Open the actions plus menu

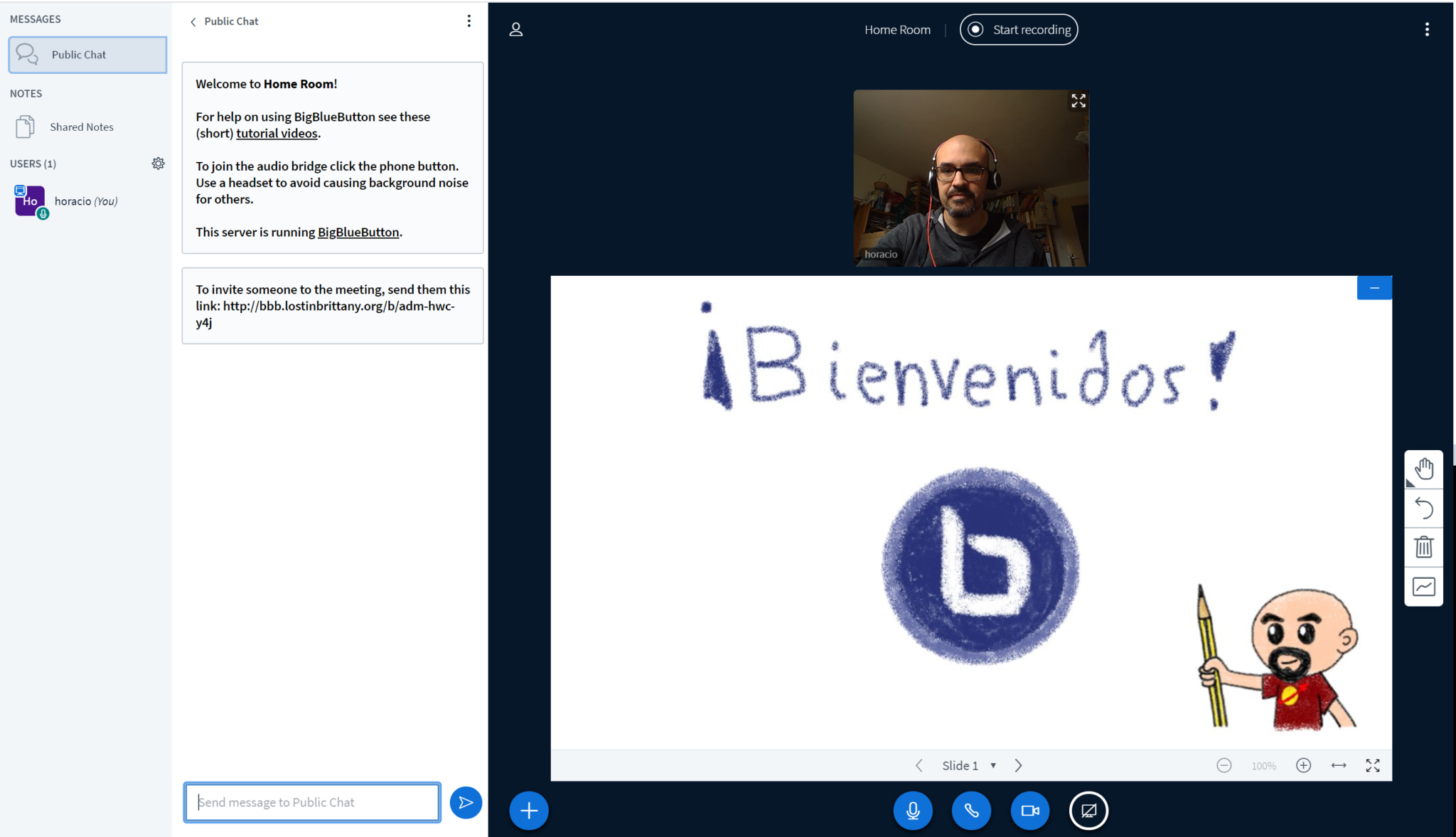click(528, 810)
